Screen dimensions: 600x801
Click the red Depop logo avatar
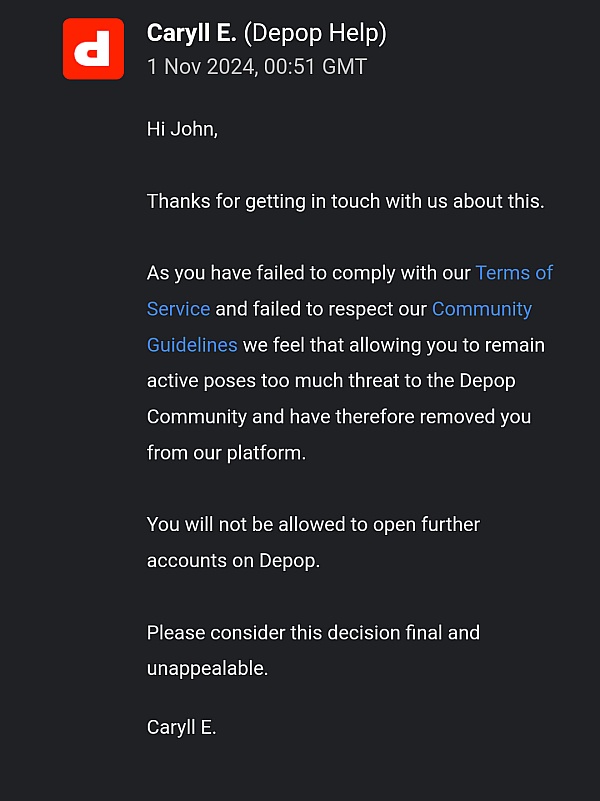click(93, 48)
